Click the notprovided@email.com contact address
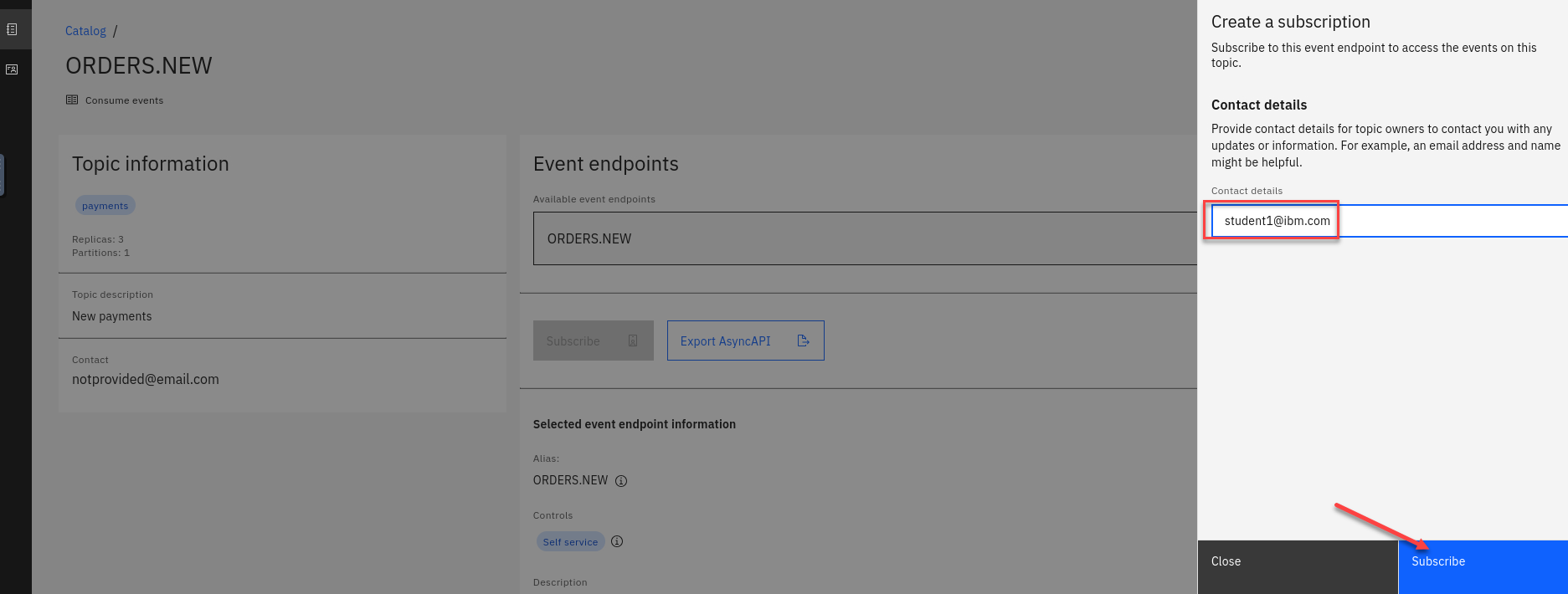 point(146,379)
